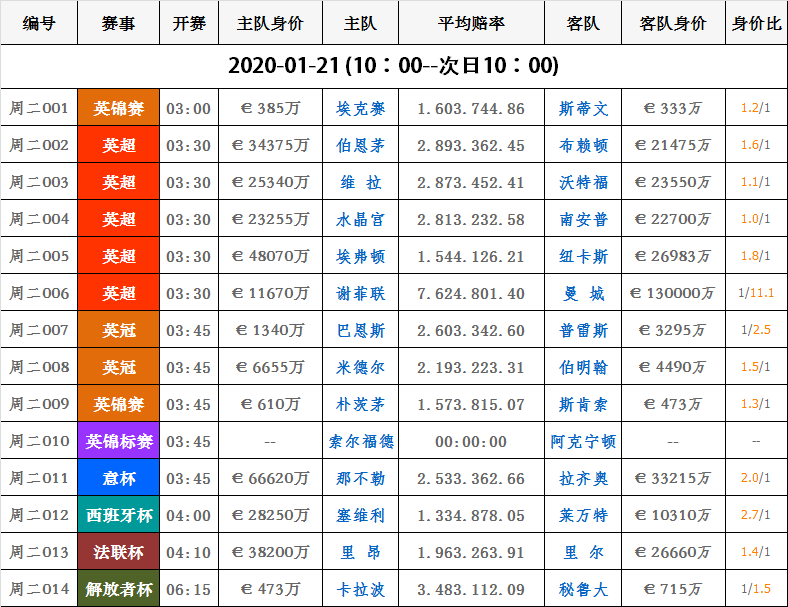Click the 编号 column header
This screenshot has height=607, width=788.
[39, 23]
